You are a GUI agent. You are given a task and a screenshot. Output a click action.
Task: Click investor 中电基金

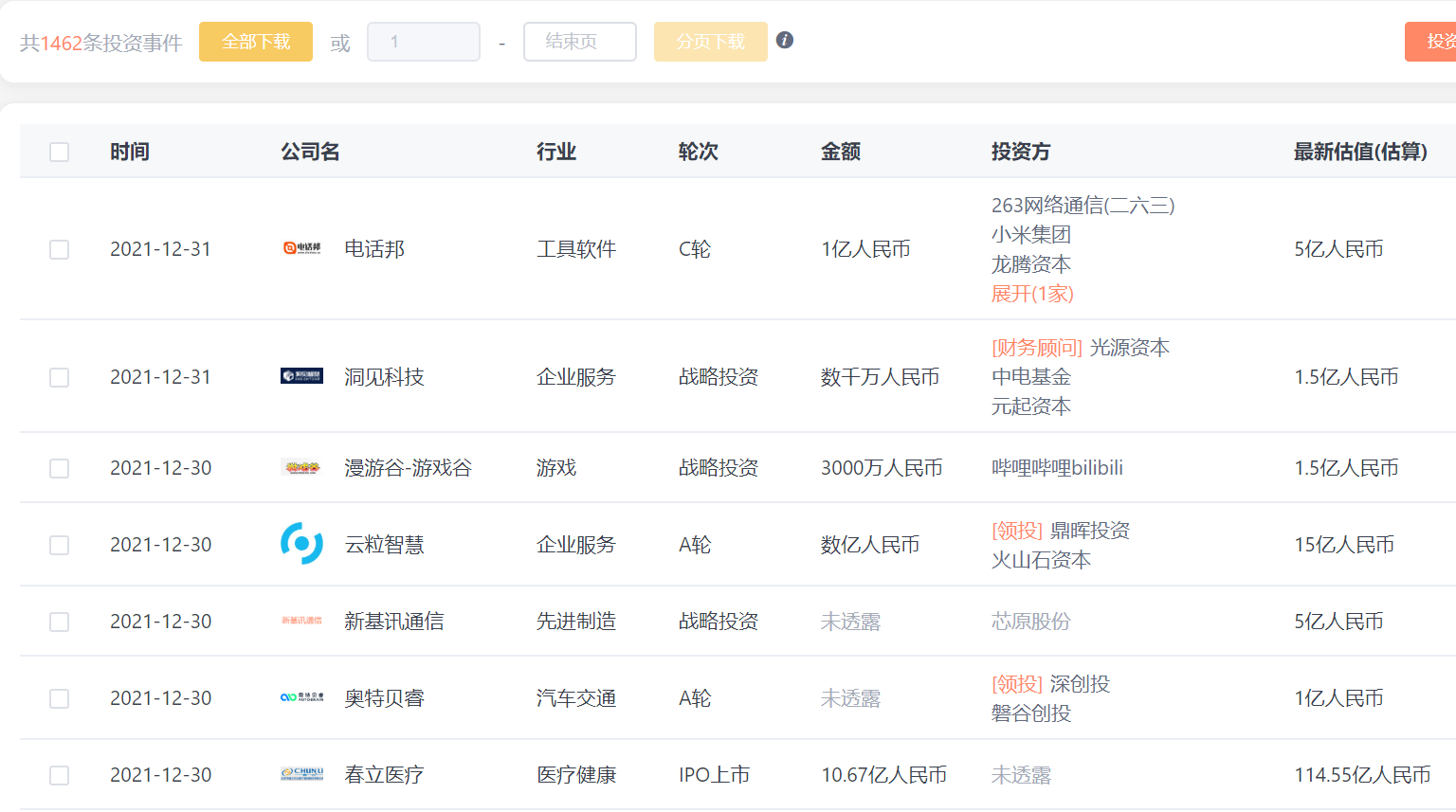click(x=1031, y=377)
